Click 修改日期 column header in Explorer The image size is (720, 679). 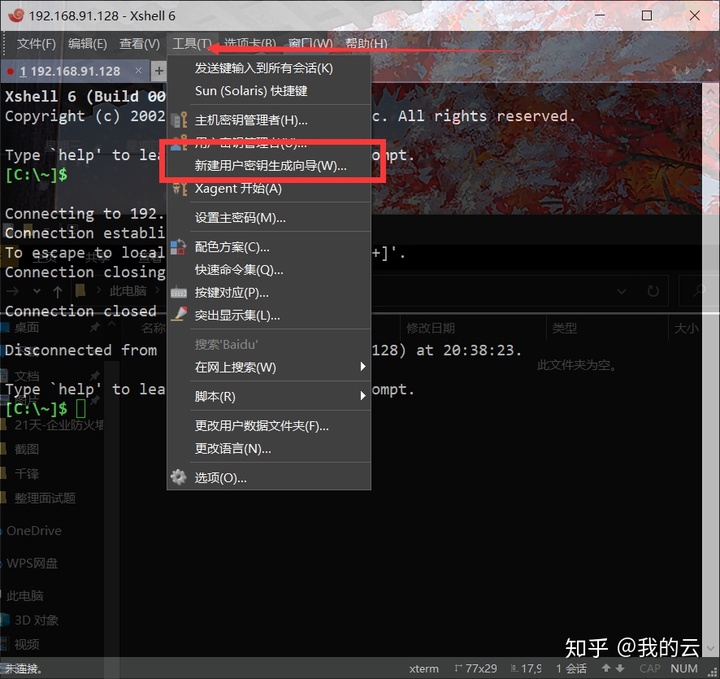pyautogui.click(x=430, y=328)
